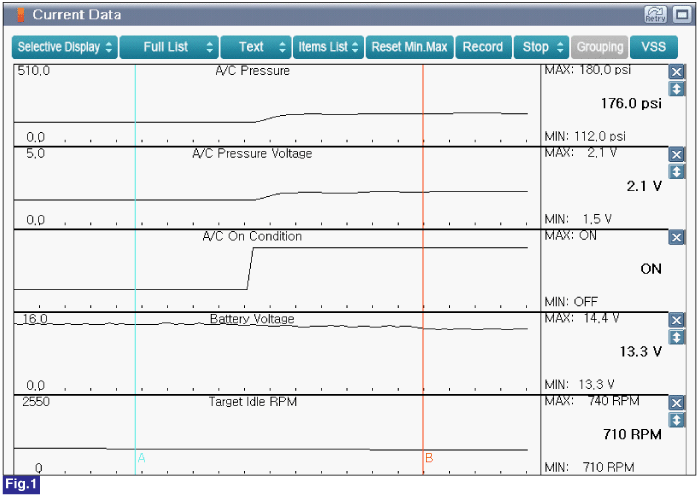The width and height of the screenshot is (700, 498).
Task: Click the Record button
Action: [x=483, y=47]
